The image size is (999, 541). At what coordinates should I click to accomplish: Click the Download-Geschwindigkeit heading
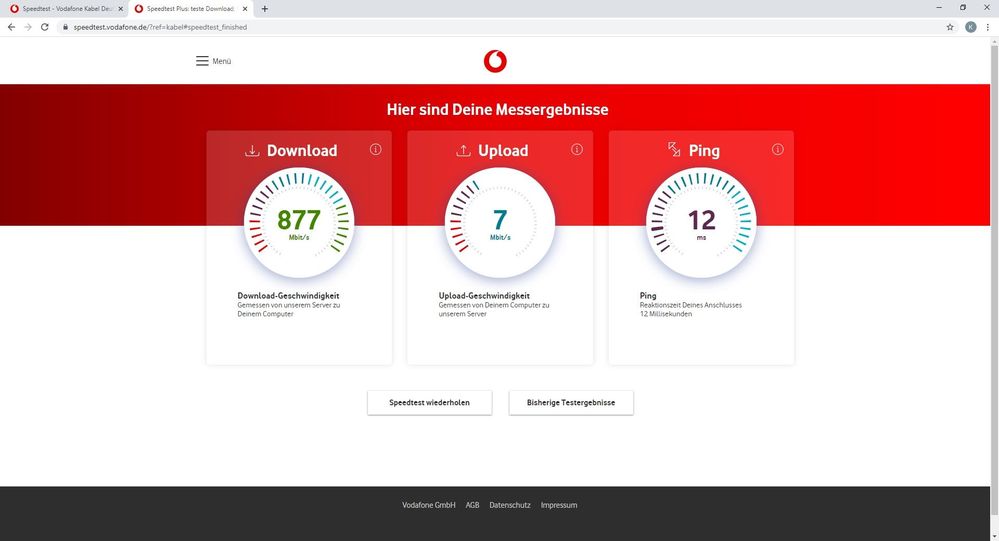(x=288, y=296)
